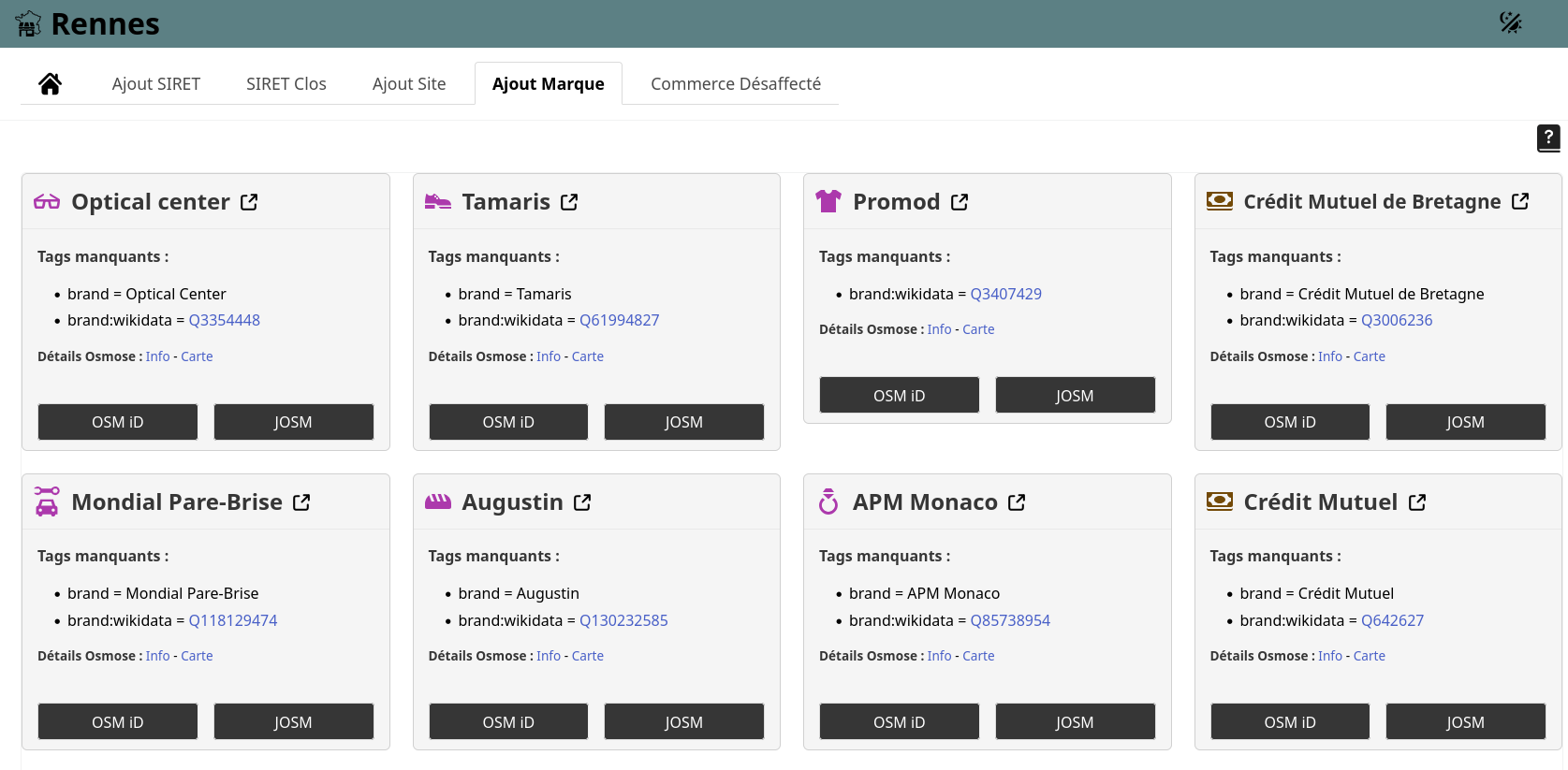Open the Commerce Désaffecté tab
Viewport: 1568px width, 770px height.
pyautogui.click(x=736, y=84)
